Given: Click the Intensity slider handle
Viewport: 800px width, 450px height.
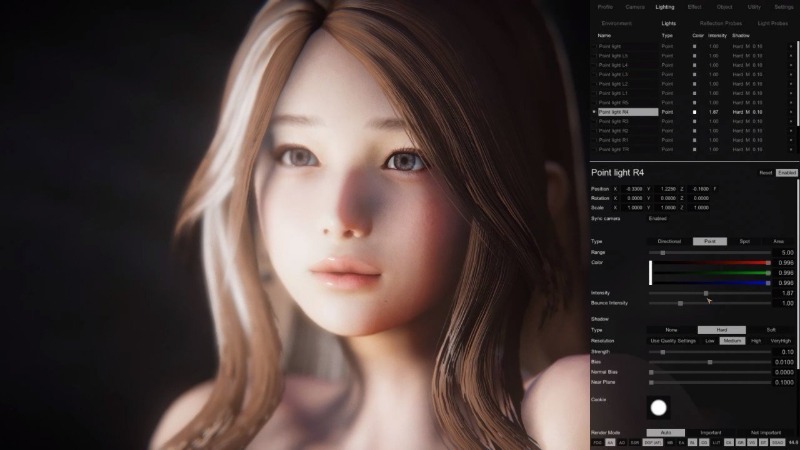Looking at the screenshot, I should click(706, 293).
